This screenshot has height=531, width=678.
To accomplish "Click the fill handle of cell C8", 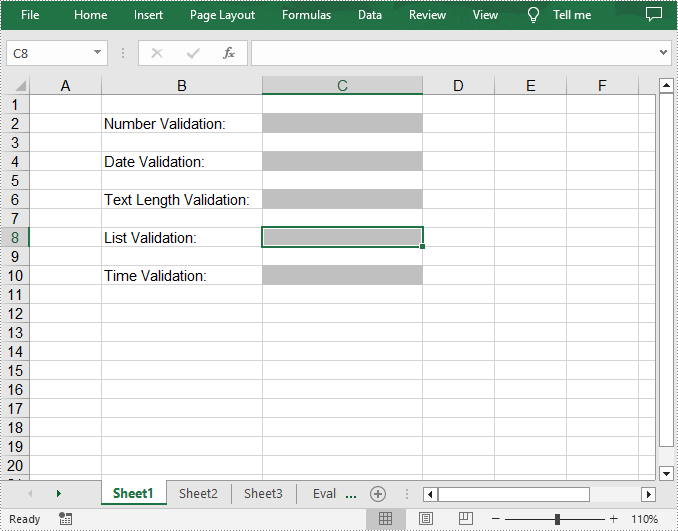I will click(422, 246).
